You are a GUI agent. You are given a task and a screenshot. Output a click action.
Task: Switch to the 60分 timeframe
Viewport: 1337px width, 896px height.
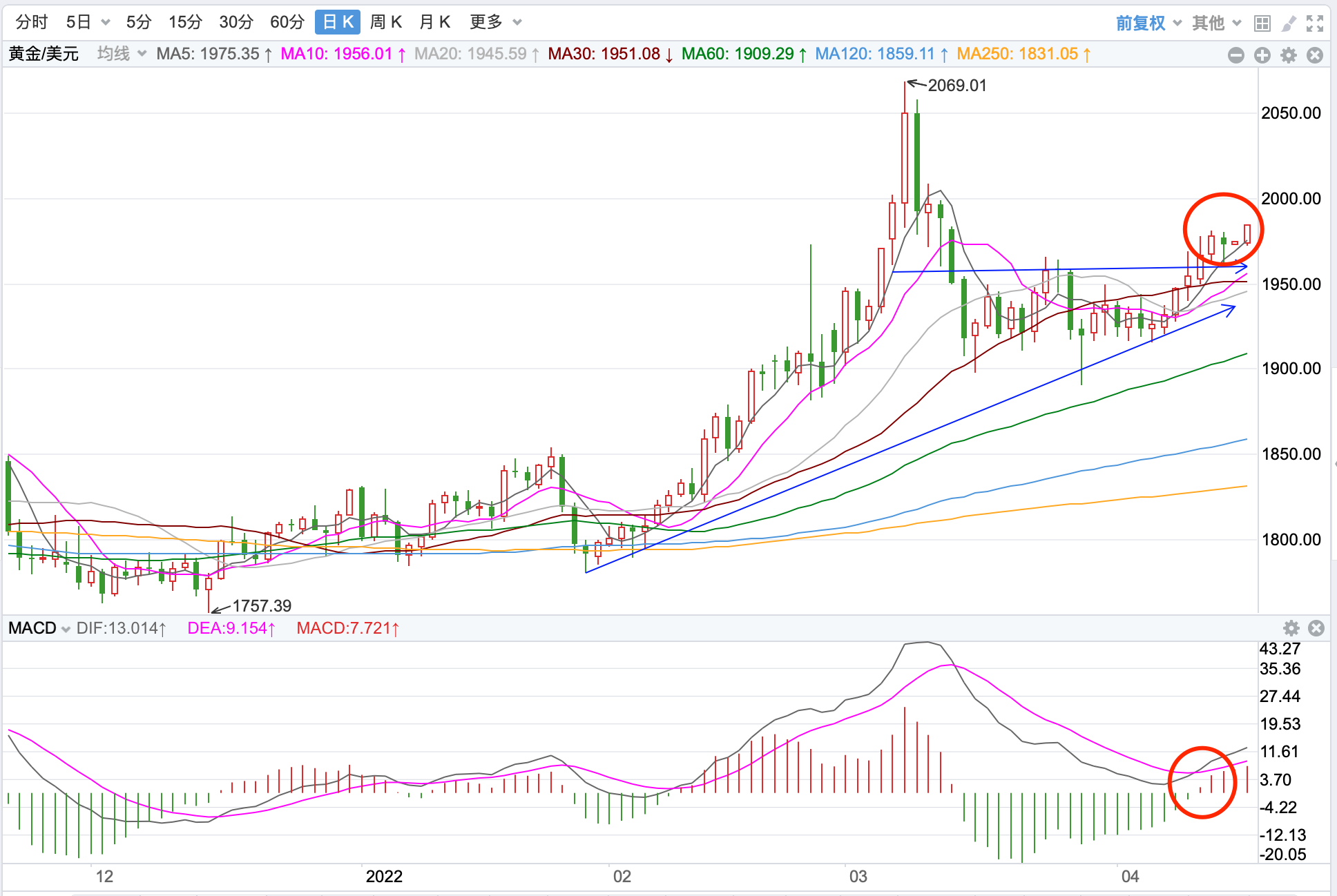(x=287, y=22)
